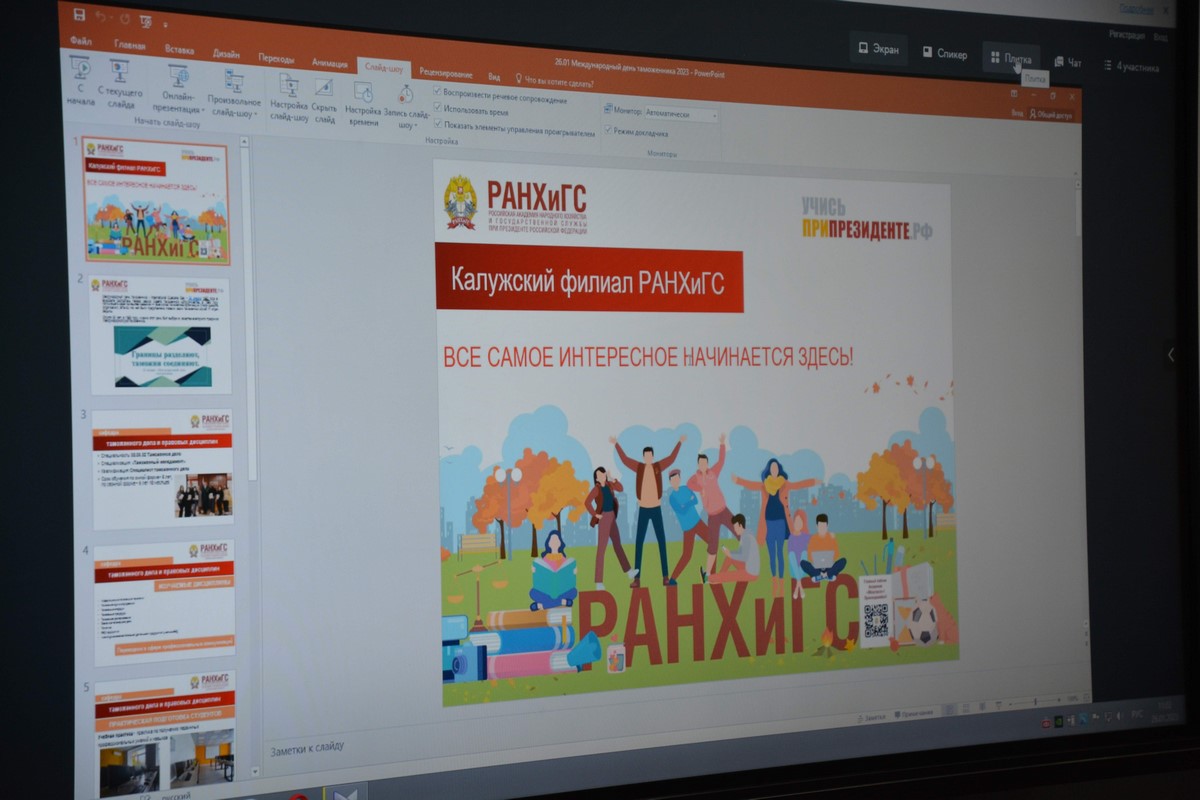Click volume icon in system tray

[x=1119, y=716]
